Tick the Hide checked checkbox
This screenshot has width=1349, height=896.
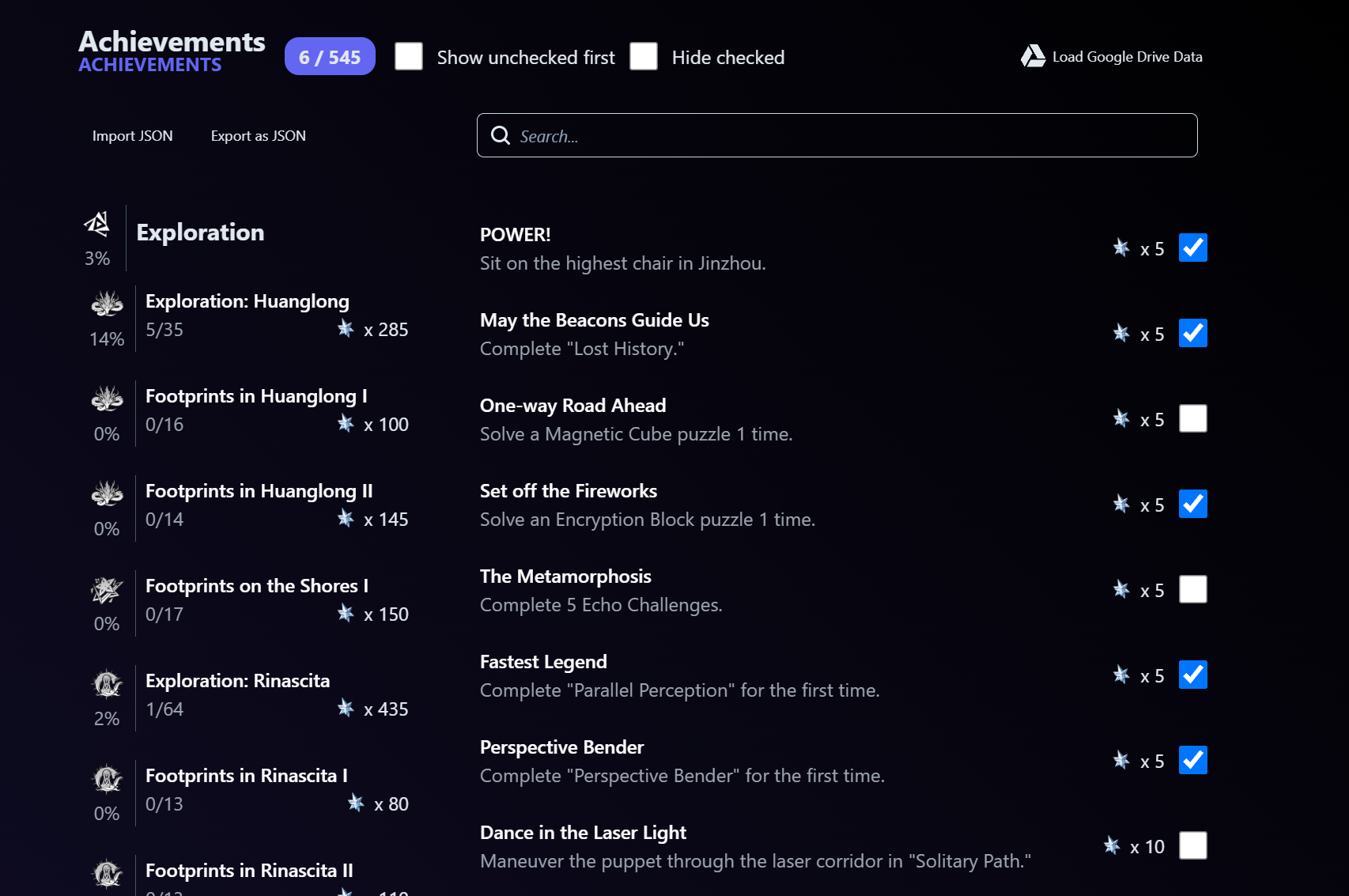coord(644,56)
